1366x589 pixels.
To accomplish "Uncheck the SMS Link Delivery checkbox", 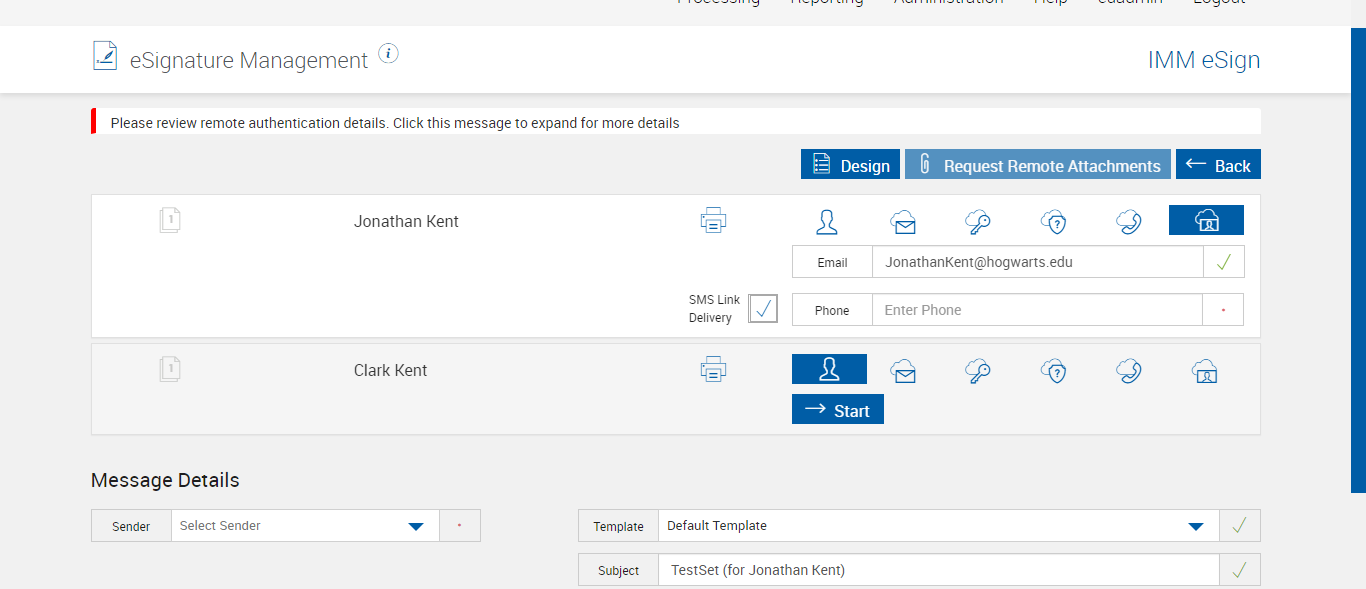I will pyautogui.click(x=763, y=309).
